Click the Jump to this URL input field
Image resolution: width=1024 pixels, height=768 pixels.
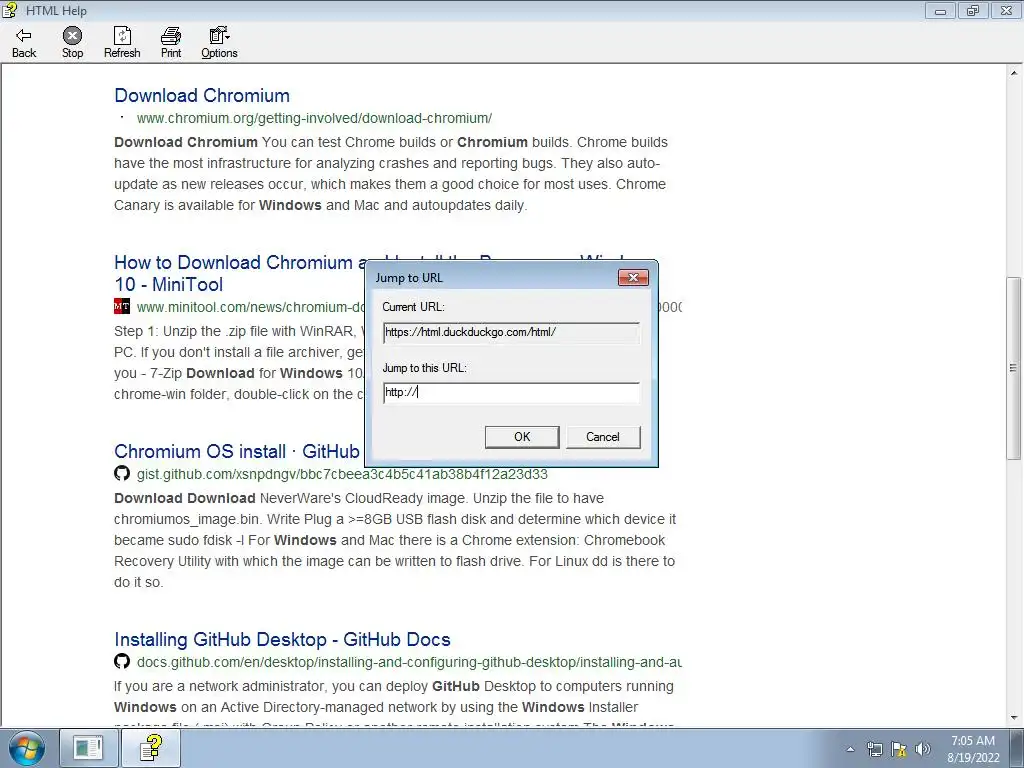point(511,392)
